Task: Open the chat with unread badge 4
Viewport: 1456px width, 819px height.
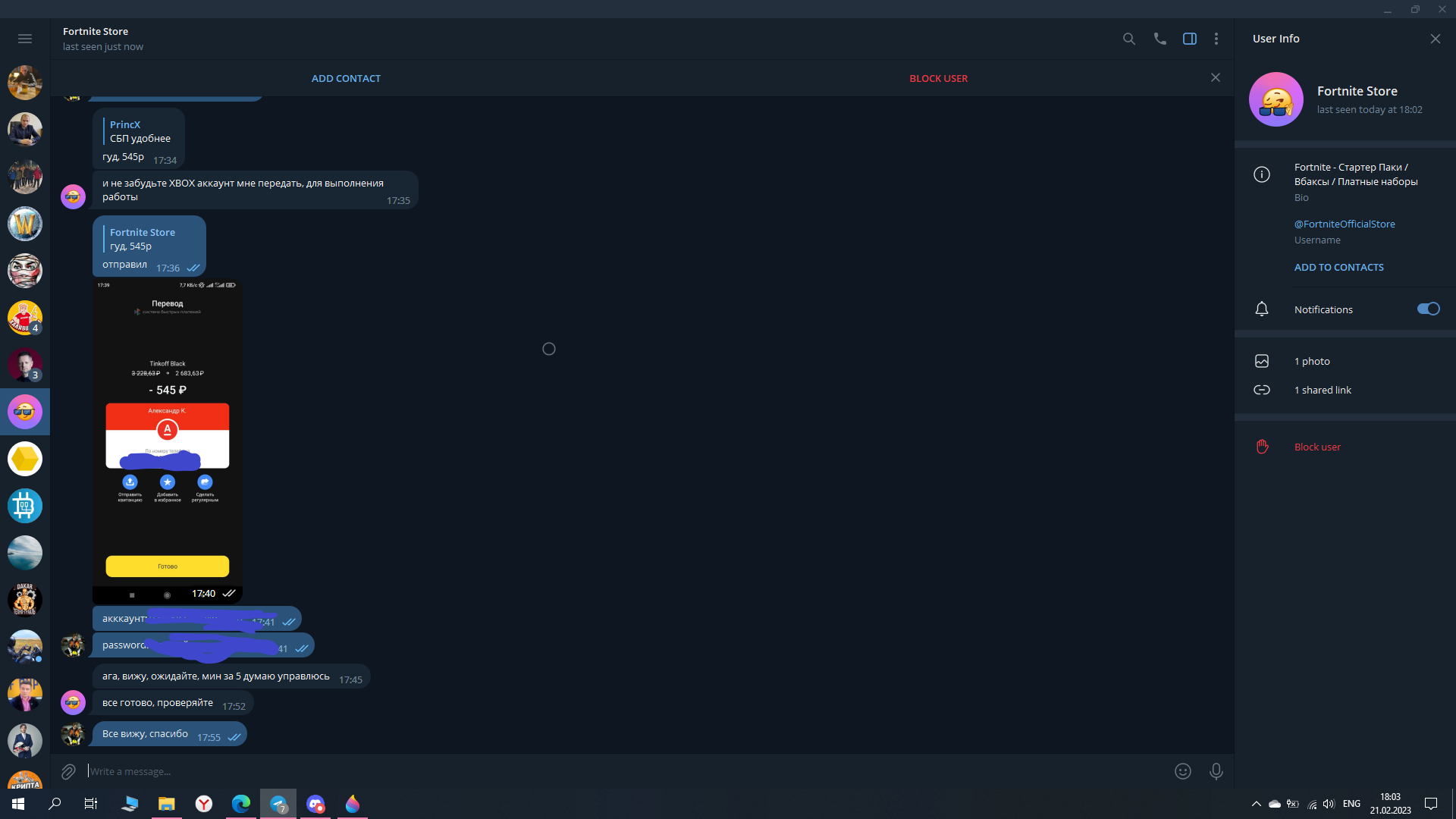Action: click(25, 318)
